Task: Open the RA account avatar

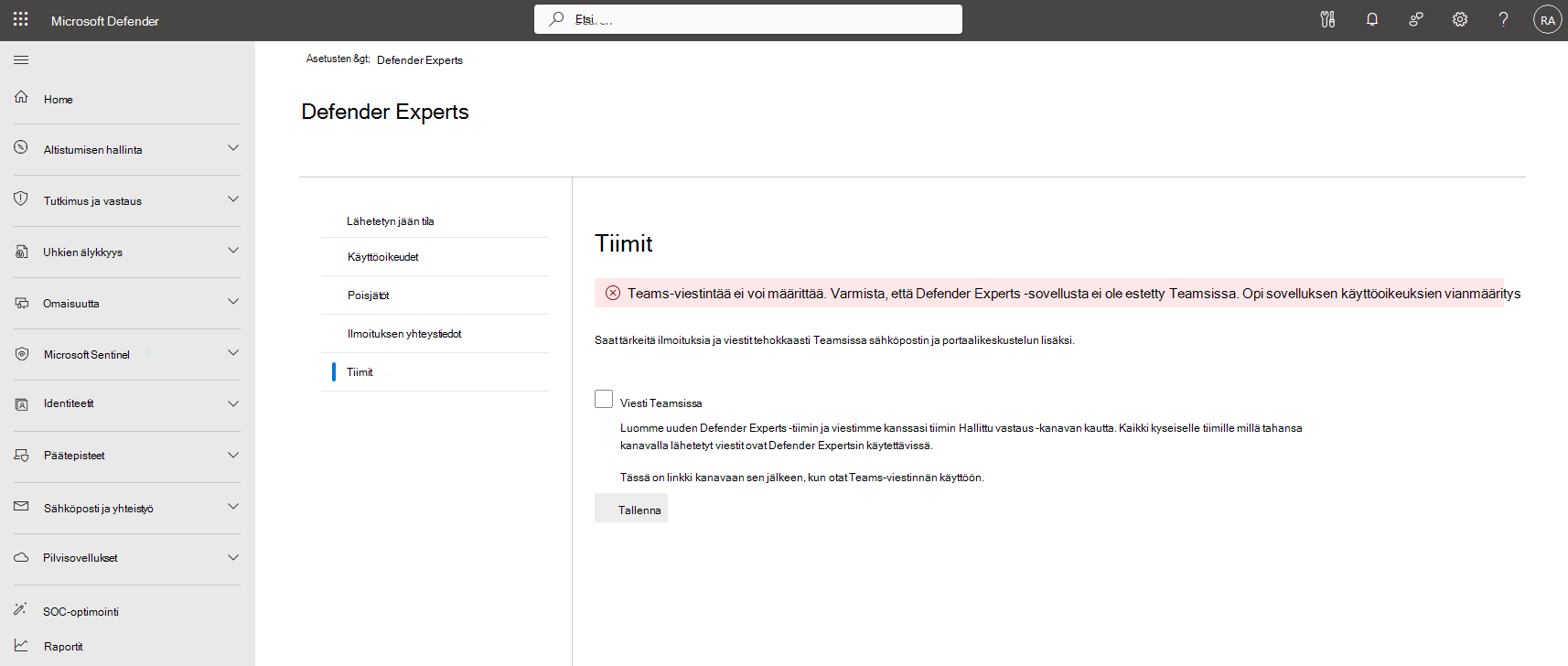Action: pyautogui.click(x=1547, y=19)
